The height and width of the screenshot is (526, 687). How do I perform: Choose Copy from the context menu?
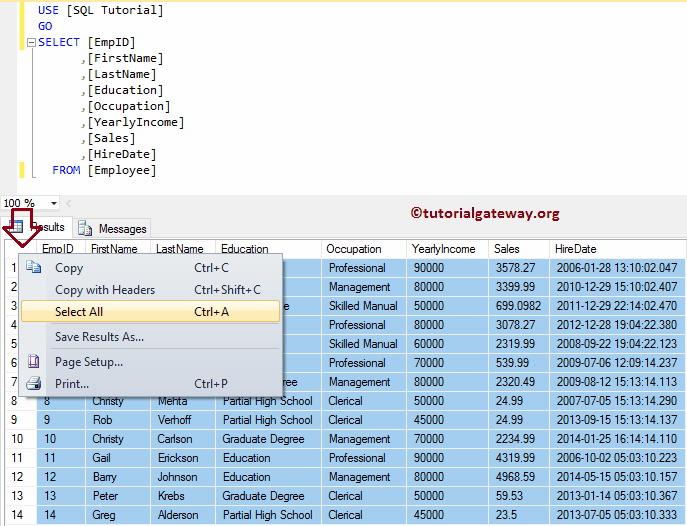pos(150,268)
